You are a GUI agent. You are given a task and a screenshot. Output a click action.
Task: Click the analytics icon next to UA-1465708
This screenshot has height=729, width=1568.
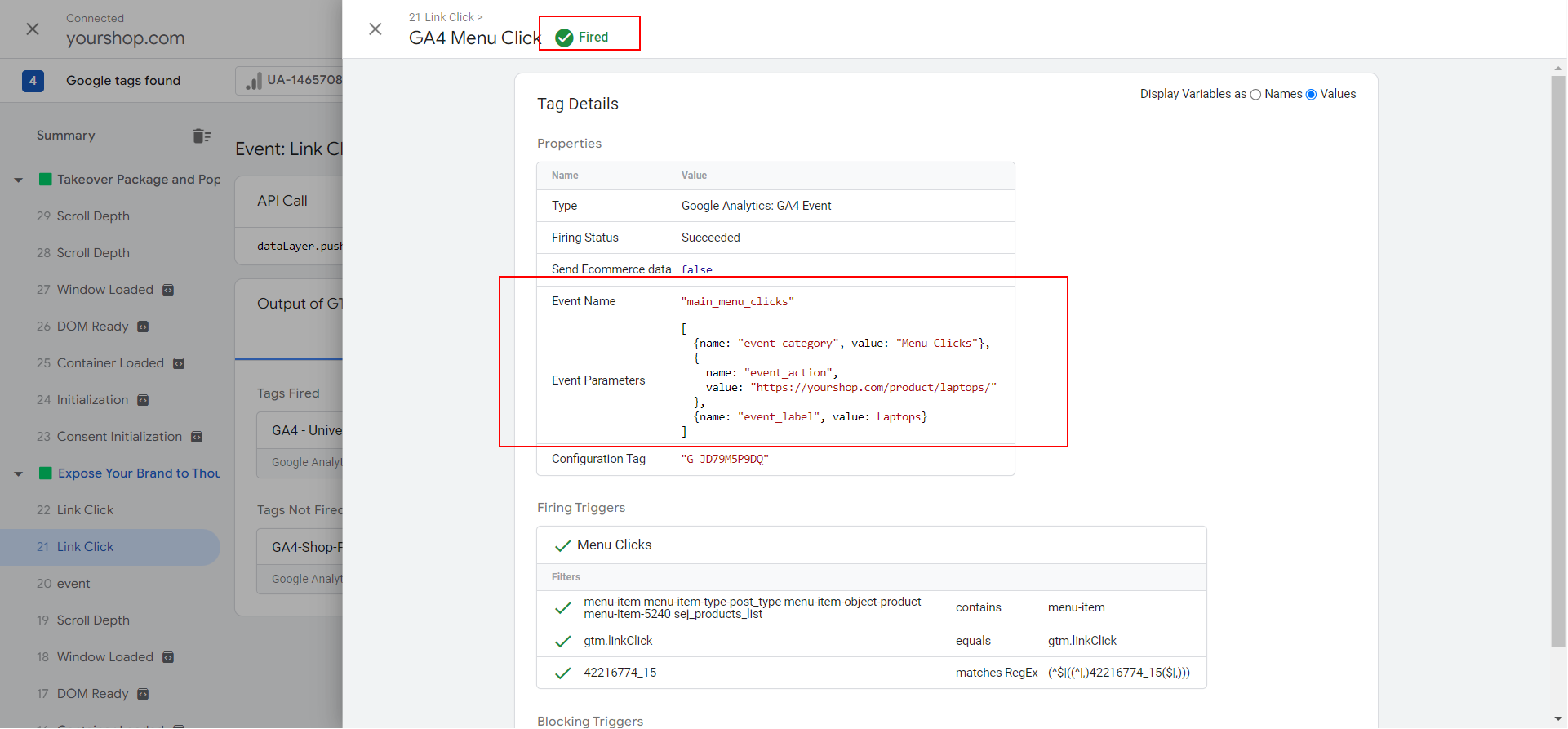(254, 81)
